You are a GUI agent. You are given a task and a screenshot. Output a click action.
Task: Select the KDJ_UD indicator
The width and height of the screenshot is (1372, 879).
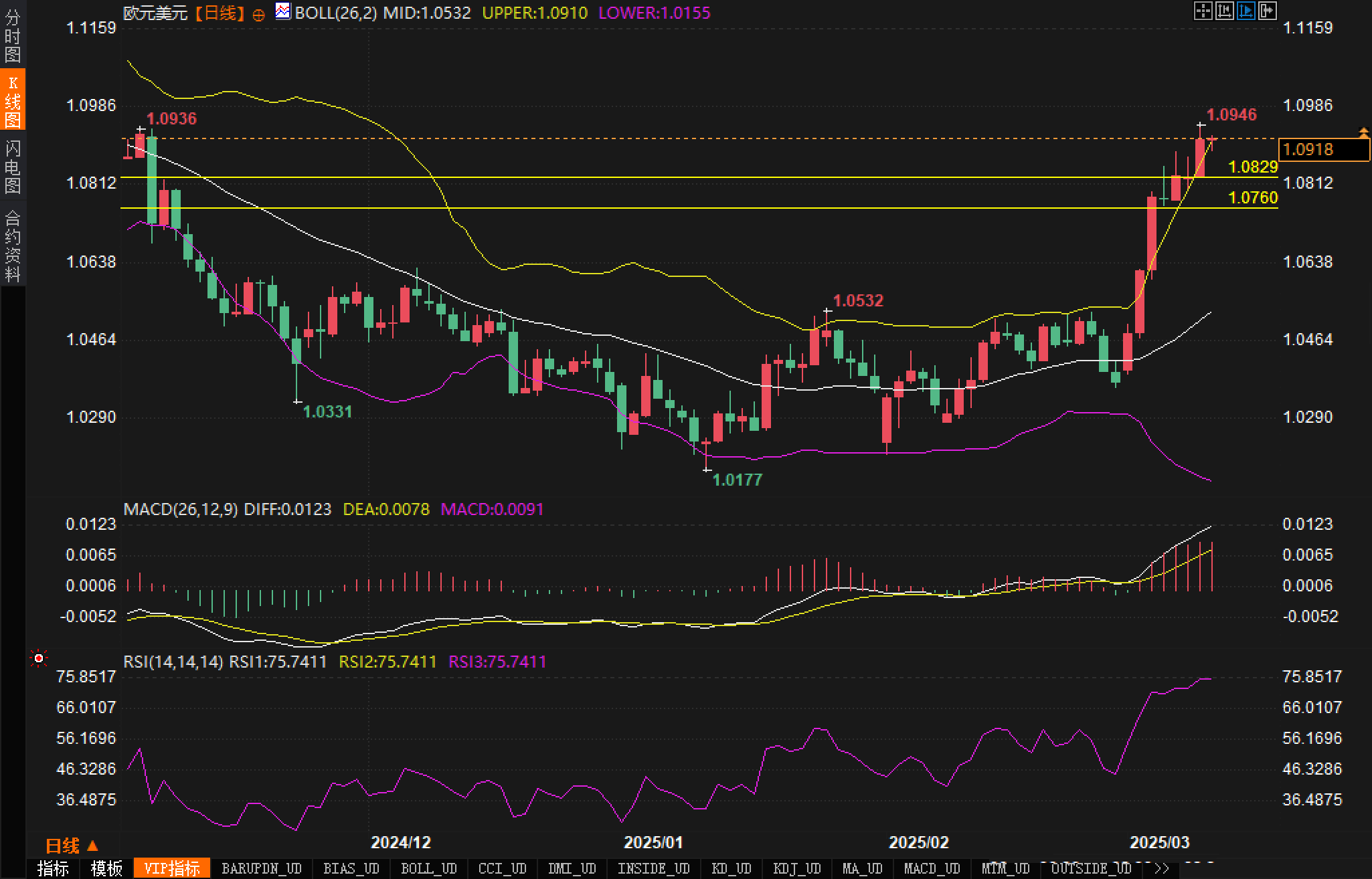796,868
